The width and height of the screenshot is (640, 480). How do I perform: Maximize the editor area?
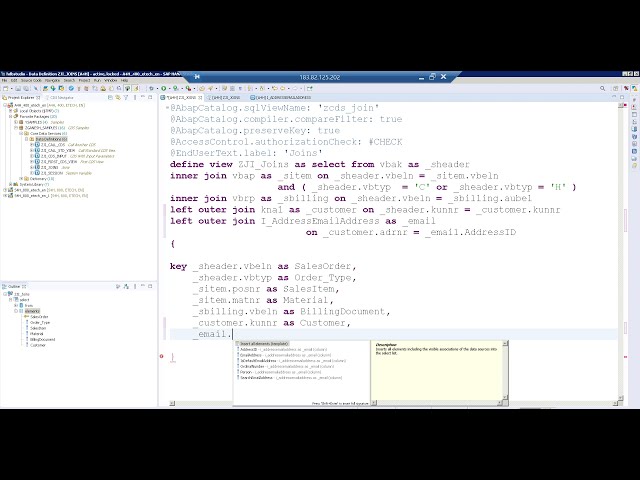(622, 97)
